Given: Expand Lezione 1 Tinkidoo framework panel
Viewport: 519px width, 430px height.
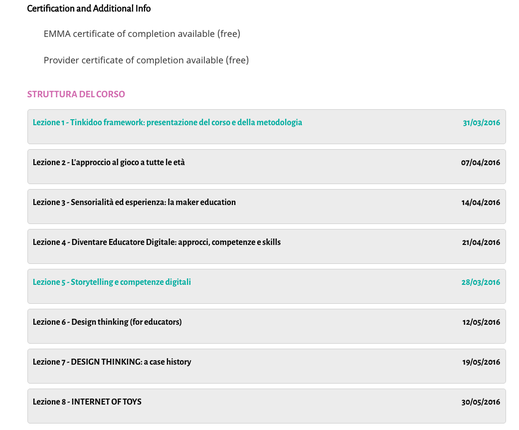Looking at the screenshot, I should 266,126.
